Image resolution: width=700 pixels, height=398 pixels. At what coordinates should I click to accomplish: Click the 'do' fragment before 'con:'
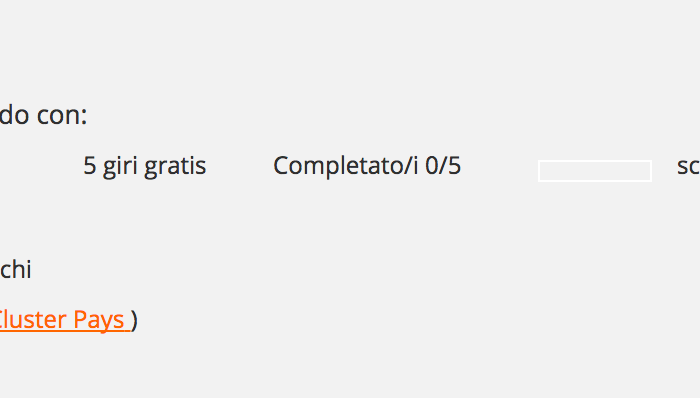coord(14,115)
